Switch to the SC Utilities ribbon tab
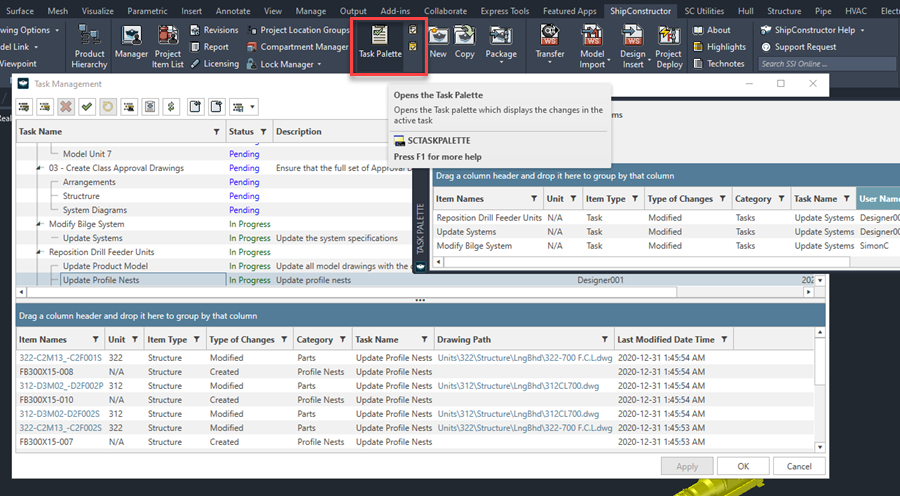Screen dimensions: 900x496 click(x=704, y=11)
